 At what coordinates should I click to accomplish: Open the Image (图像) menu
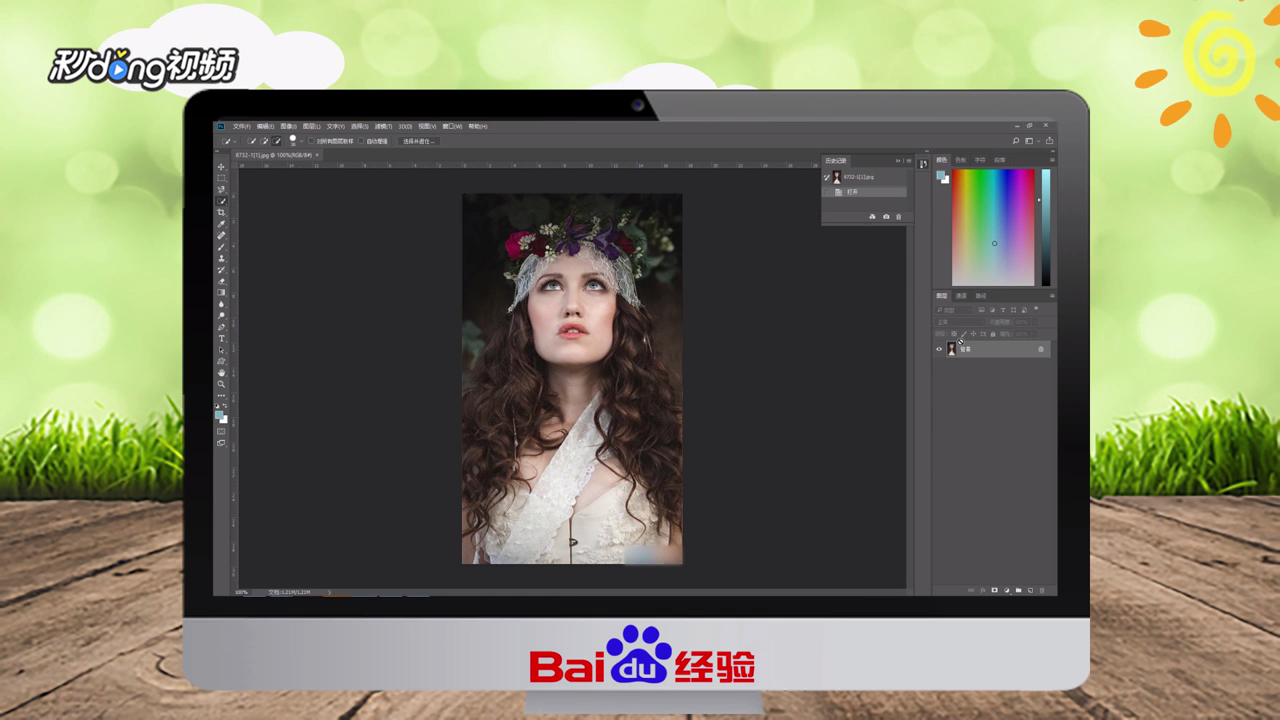[289, 127]
